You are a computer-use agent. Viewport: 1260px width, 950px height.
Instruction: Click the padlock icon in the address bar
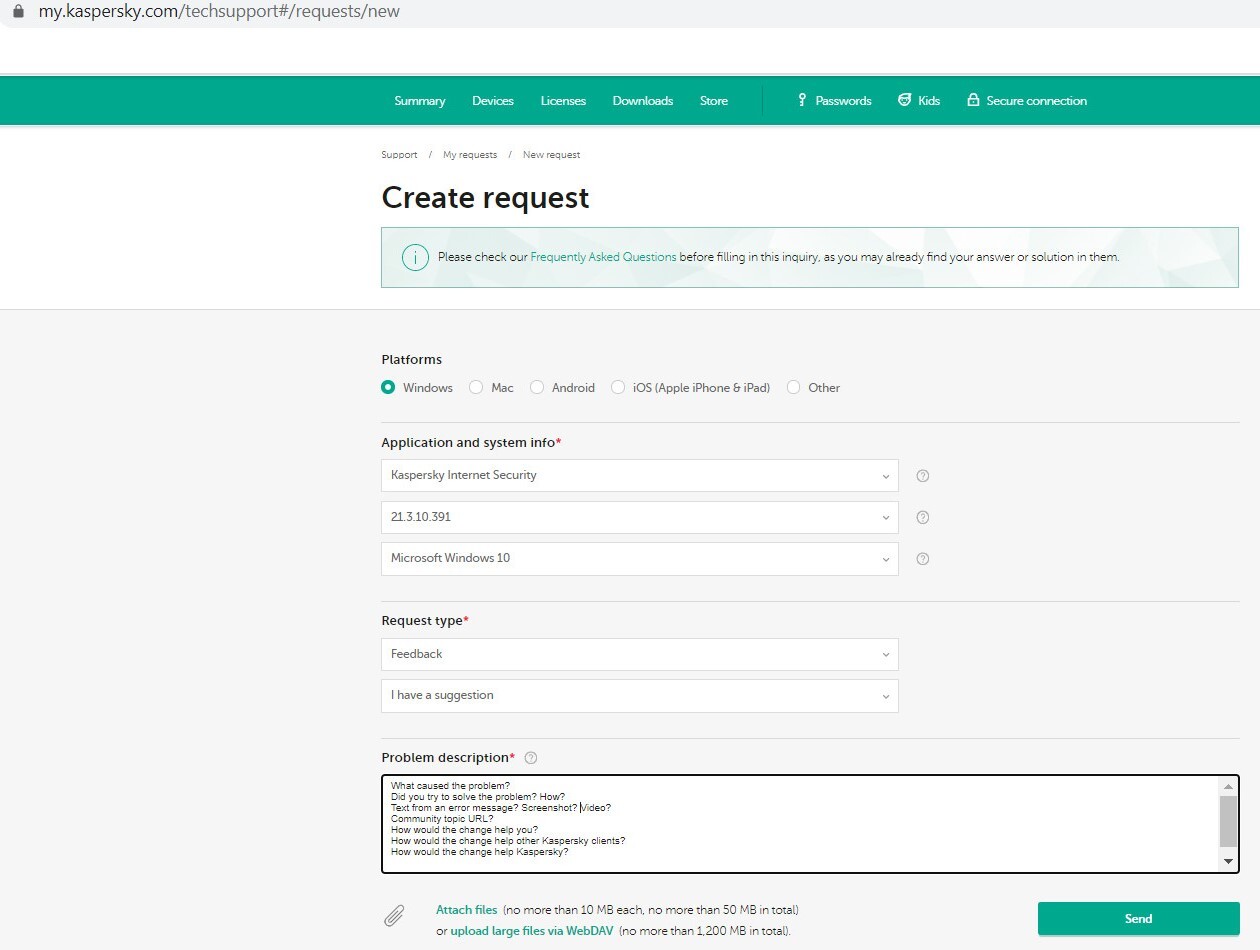click(17, 12)
